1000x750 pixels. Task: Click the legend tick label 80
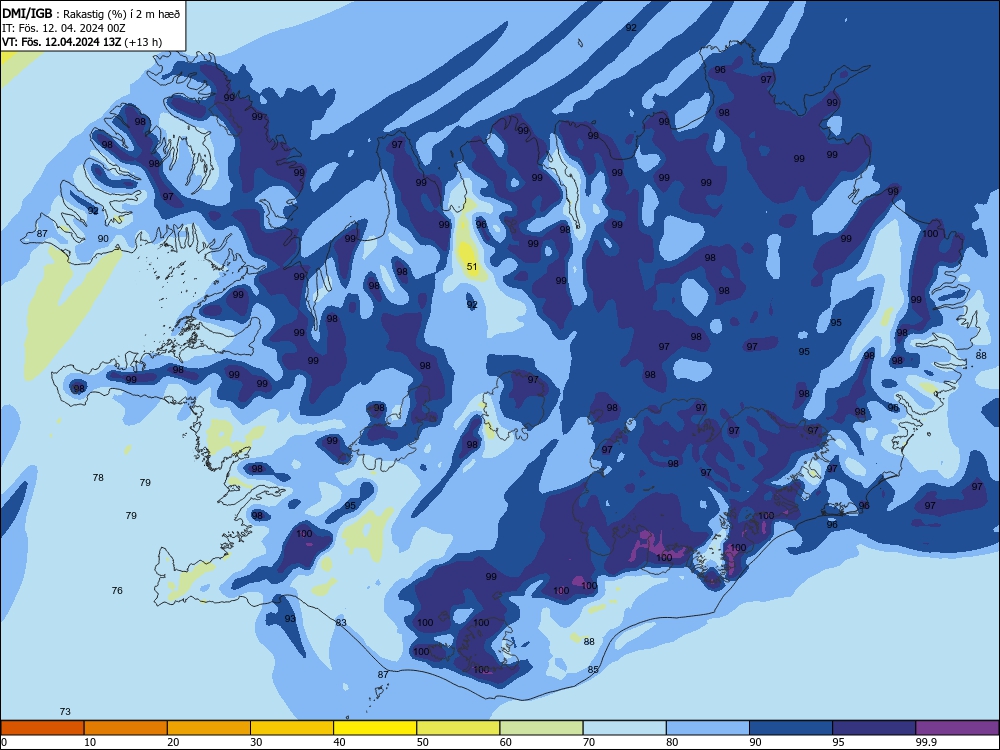coord(672,742)
